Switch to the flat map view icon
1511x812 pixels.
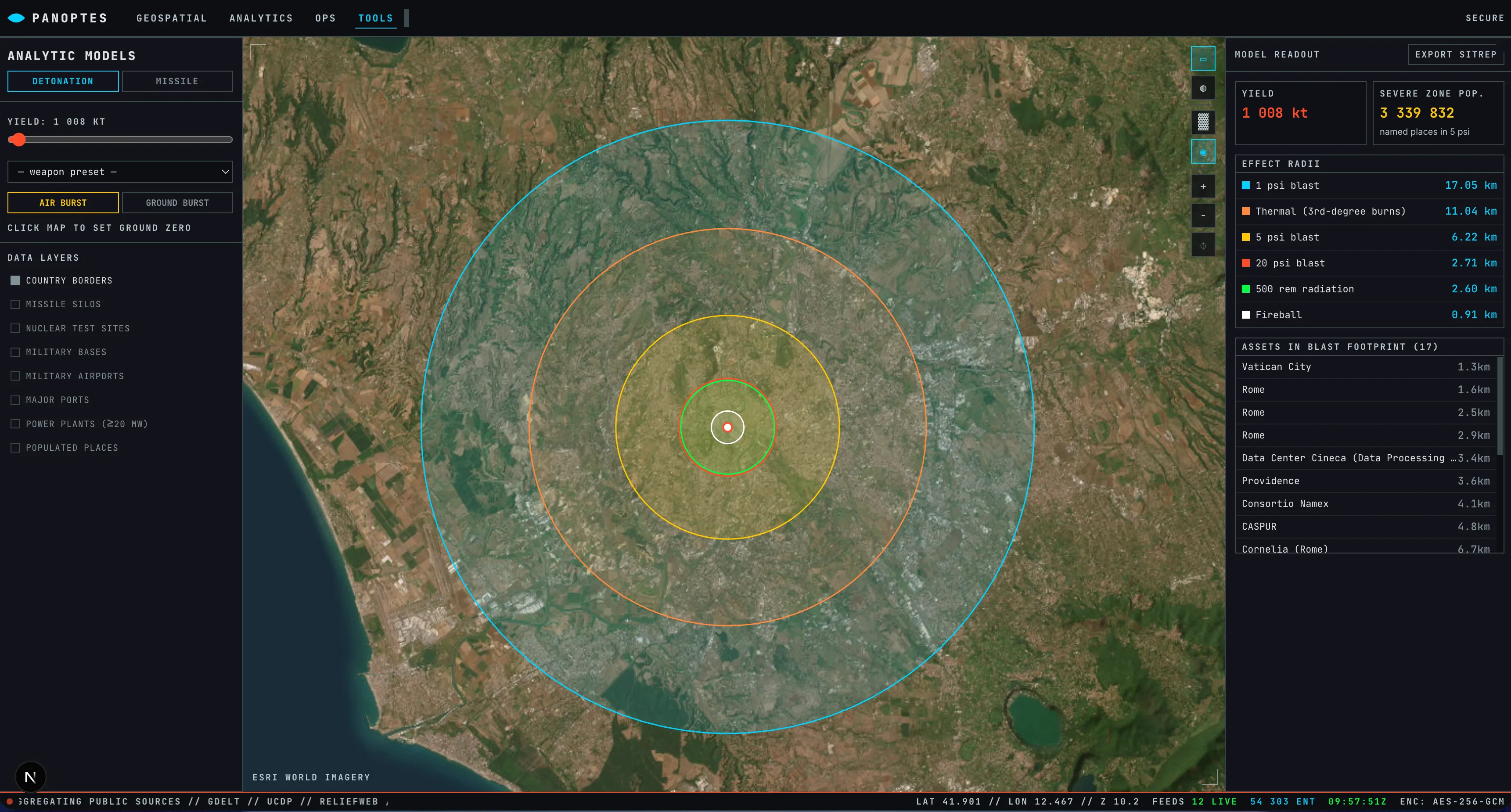click(x=1202, y=59)
